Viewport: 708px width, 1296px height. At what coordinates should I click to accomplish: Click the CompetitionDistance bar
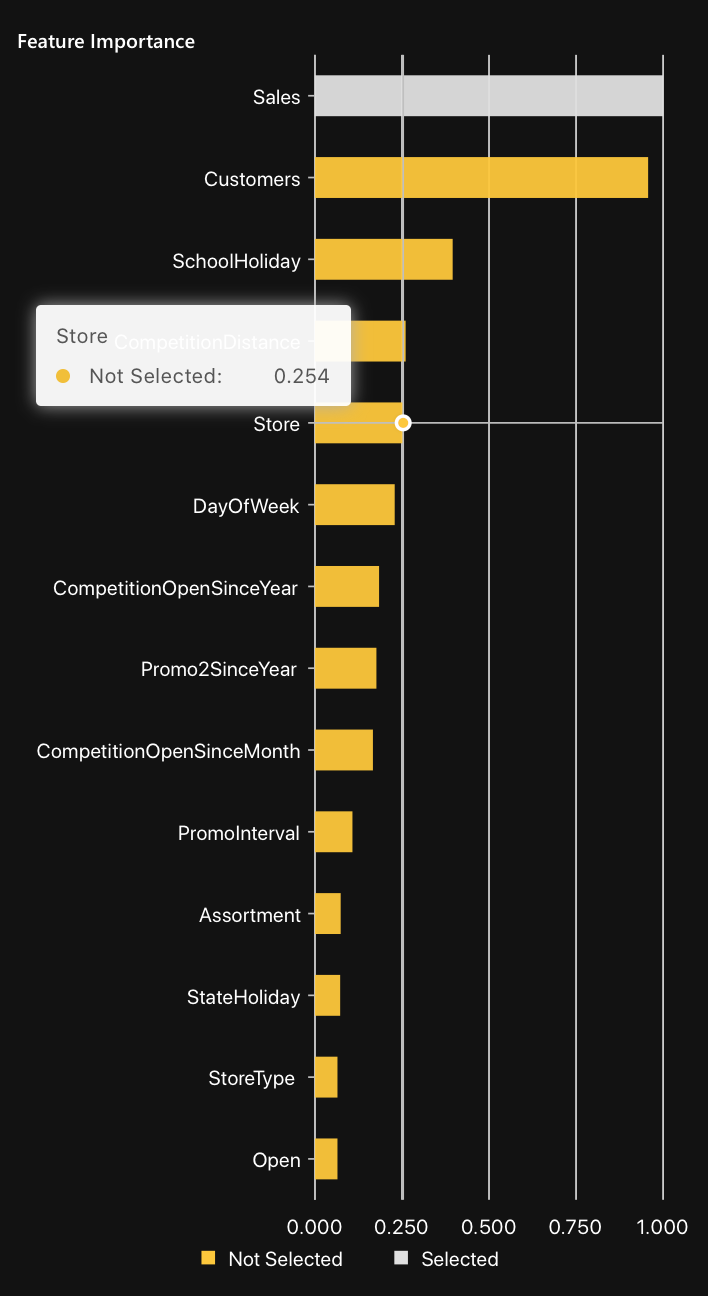380,342
